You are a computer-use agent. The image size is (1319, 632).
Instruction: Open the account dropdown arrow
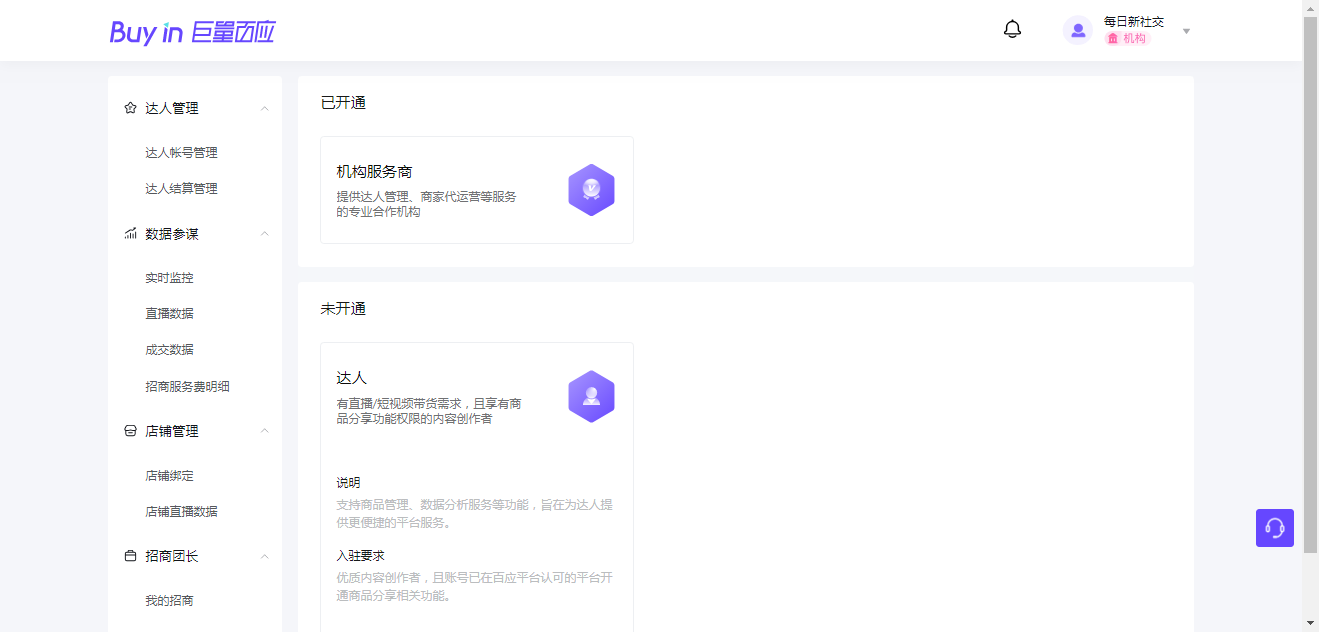1186,31
